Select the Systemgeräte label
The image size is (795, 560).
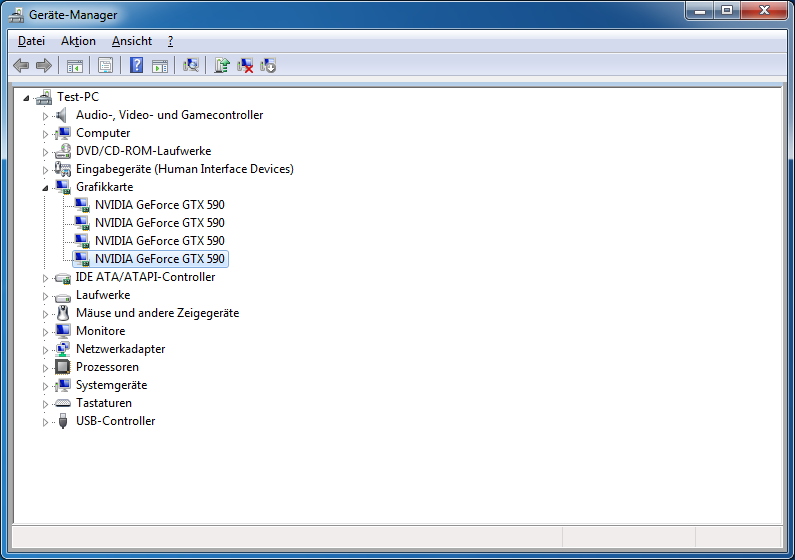[x=112, y=385]
